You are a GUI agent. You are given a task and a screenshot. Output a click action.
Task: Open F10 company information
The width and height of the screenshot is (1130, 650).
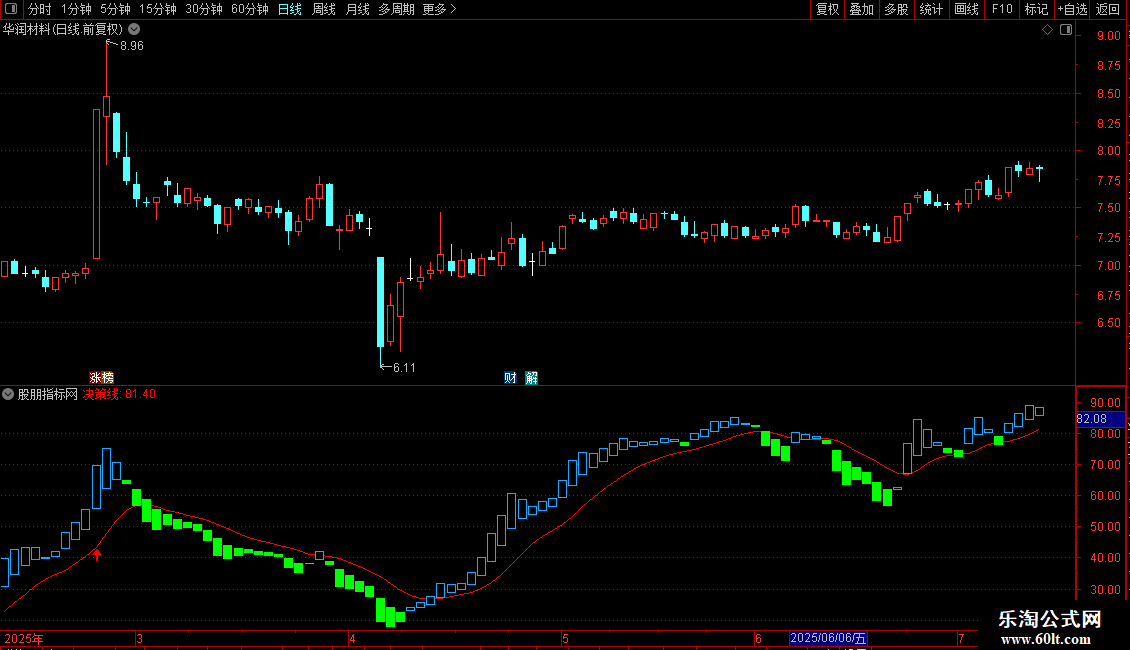coord(1002,9)
